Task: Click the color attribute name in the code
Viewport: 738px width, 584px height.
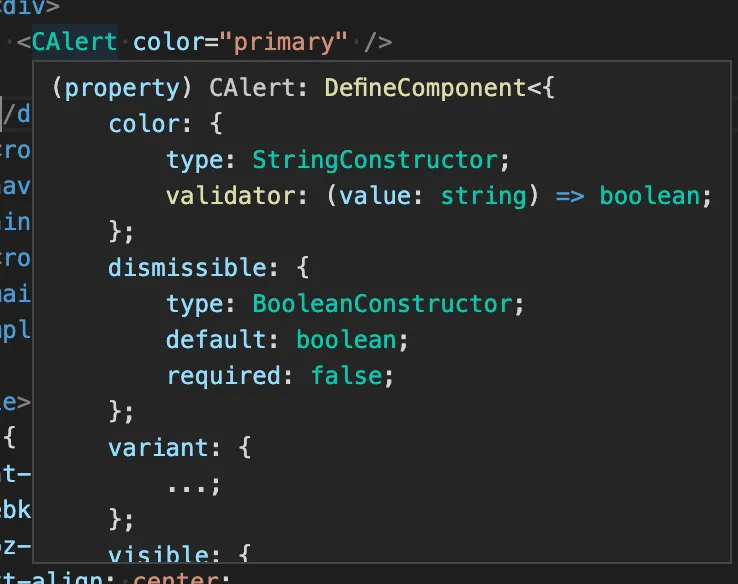Action: (168, 42)
